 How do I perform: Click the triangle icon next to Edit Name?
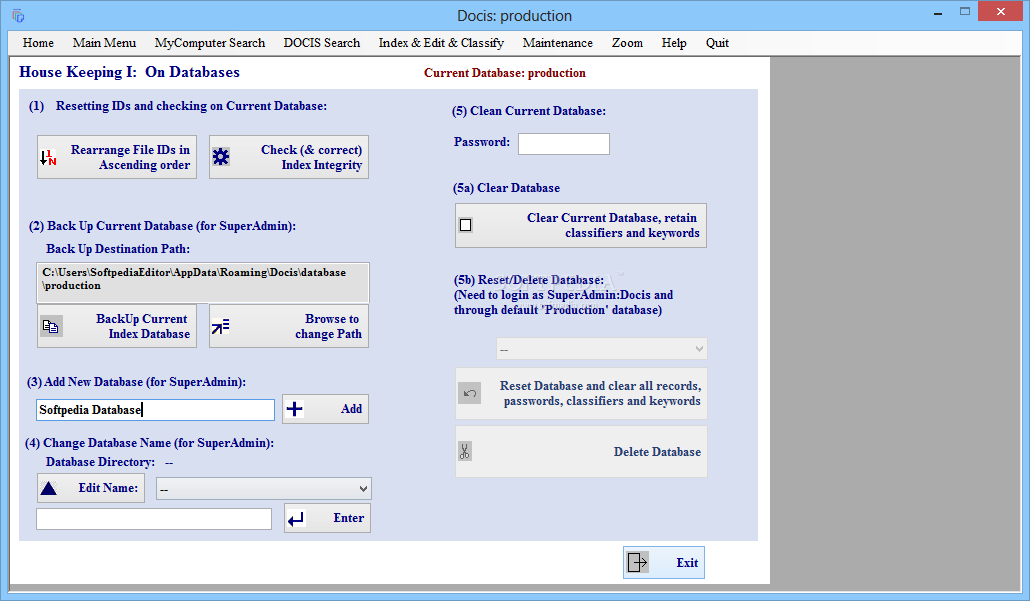[x=49, y=488]
